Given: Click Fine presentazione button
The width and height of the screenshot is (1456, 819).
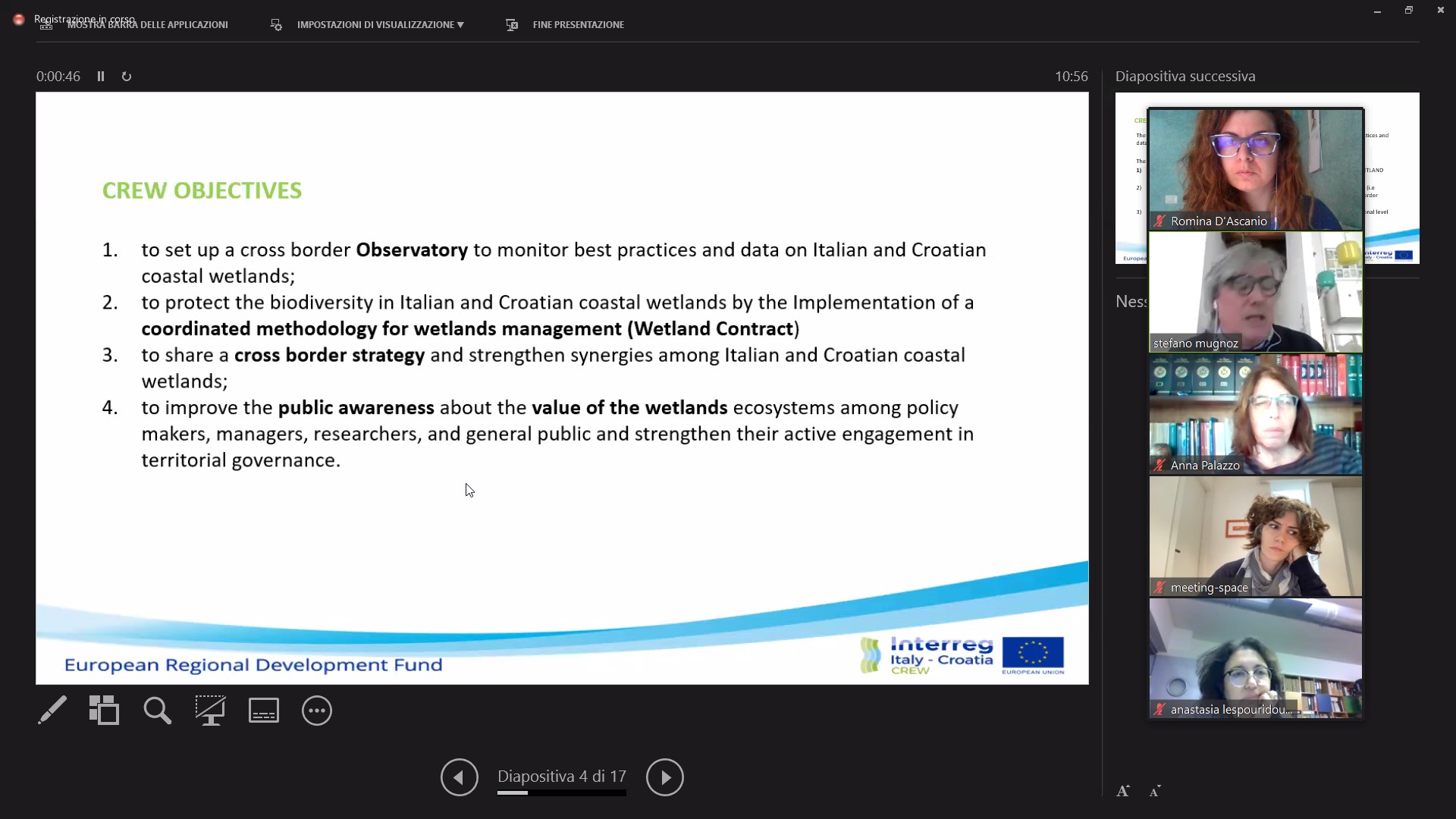Looking at the screenshot, I should point(578,25).
